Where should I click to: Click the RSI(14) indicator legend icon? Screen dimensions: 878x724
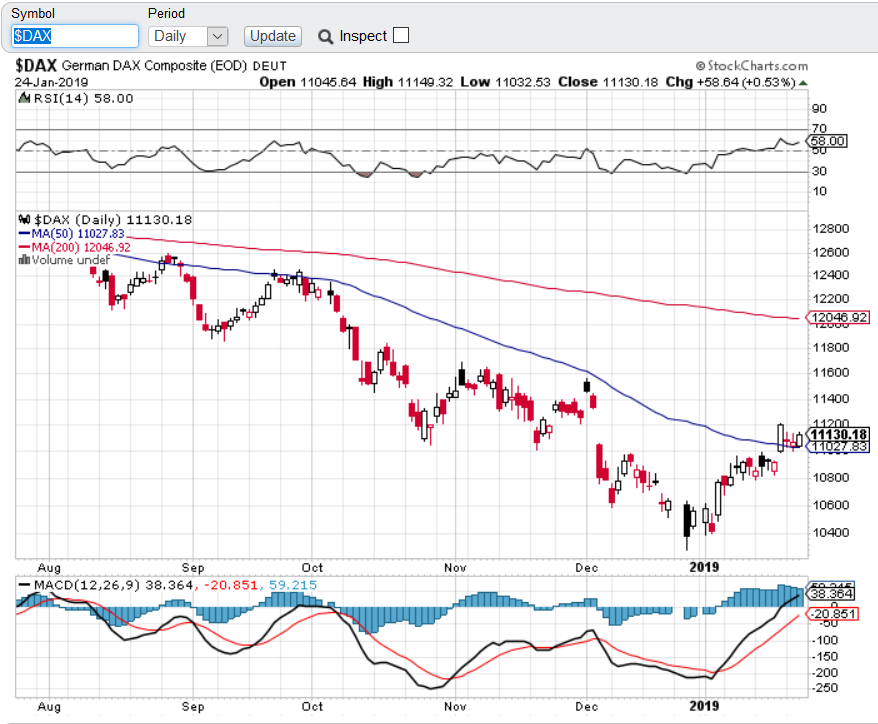24,98
